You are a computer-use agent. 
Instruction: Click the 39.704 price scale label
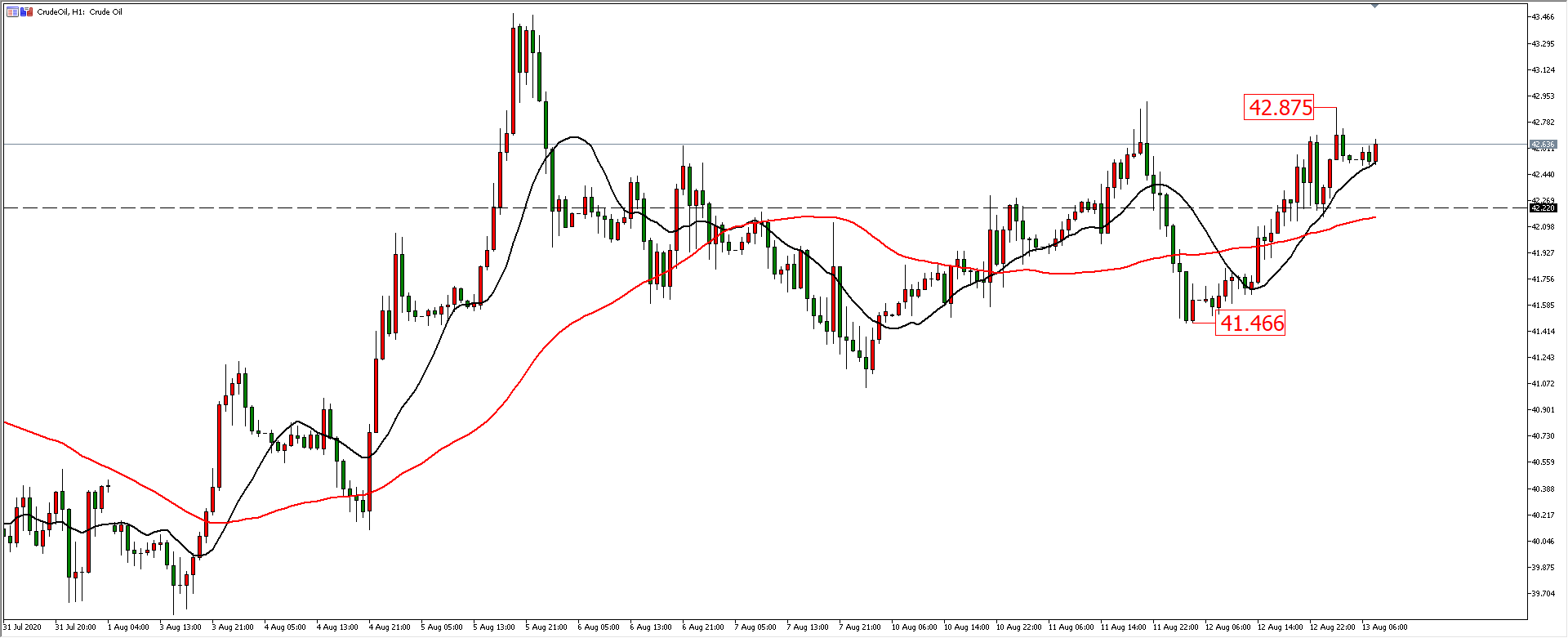click(x=1543, y=593)
